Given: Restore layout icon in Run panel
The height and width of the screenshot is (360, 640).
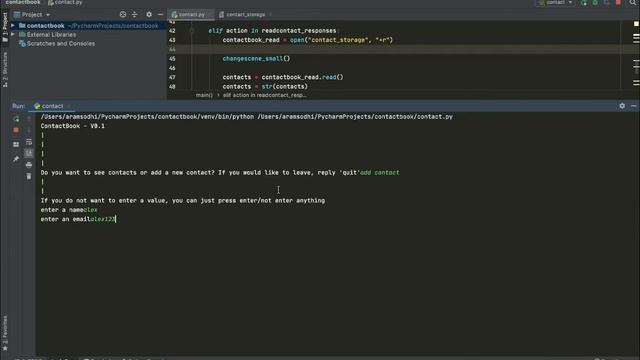Looking at the screenshot, I should point(16,144).
